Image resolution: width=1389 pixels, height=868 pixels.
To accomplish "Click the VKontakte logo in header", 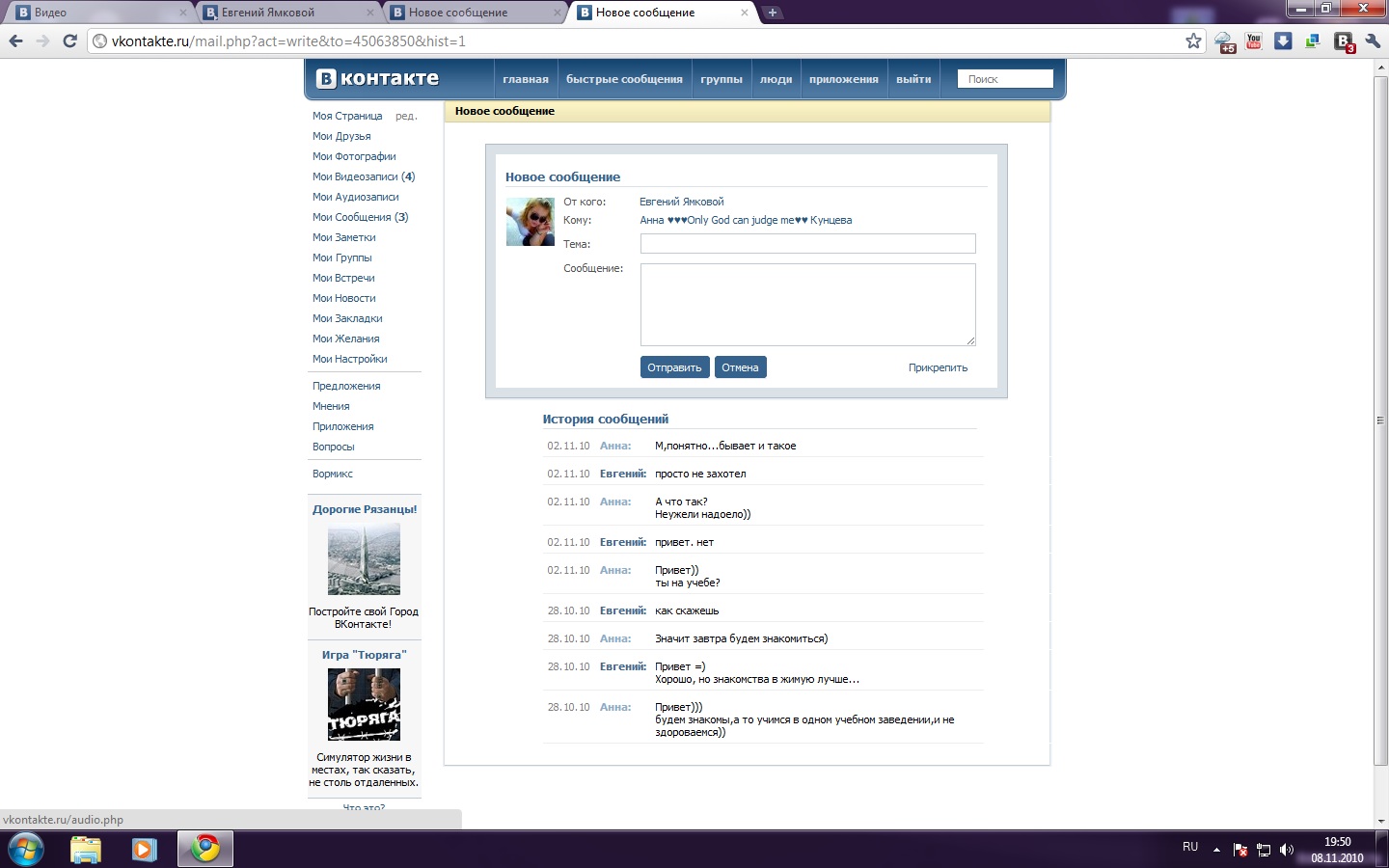I will 377,79.
